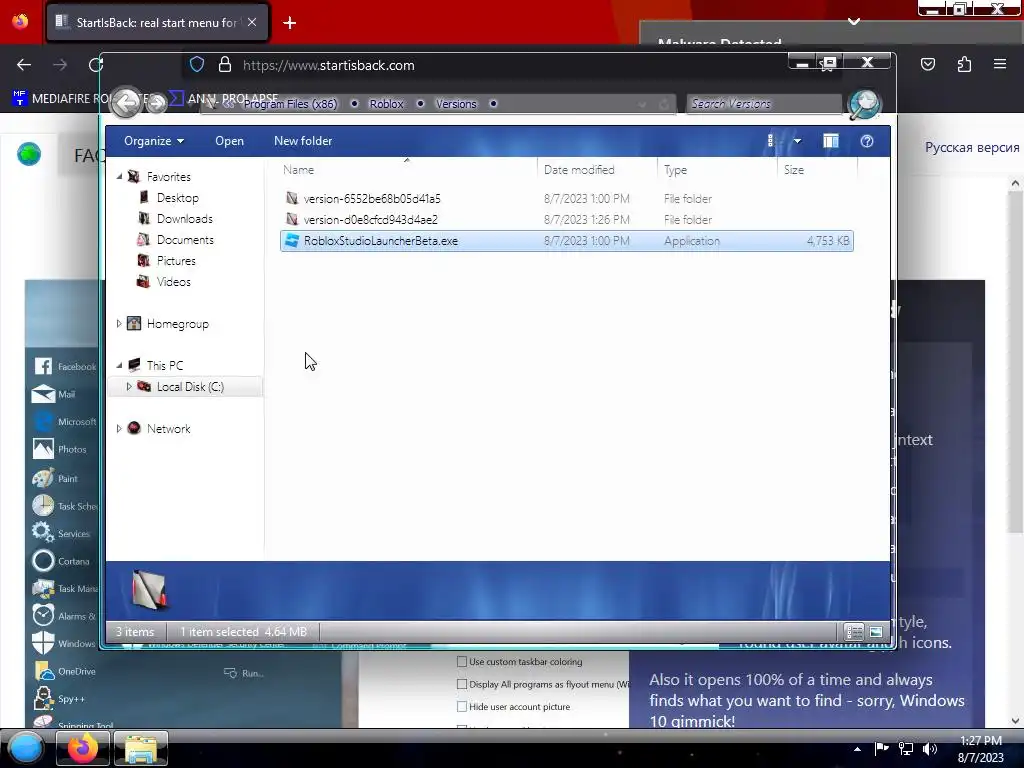The width and height of the screenshot is (1024, 768).
Task: Select Local Disk (C:) item
Action: (x=190, y=387)
